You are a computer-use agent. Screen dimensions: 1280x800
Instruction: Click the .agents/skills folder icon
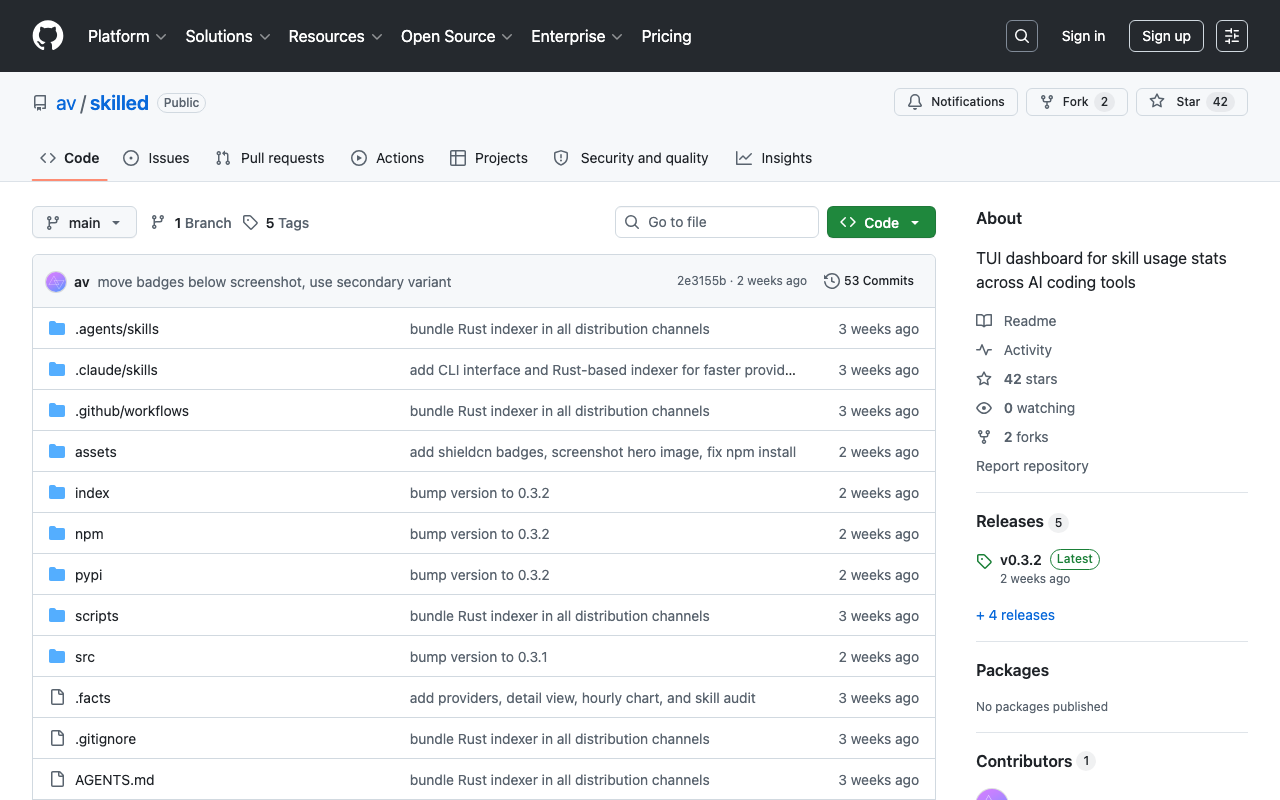(57, 329)
